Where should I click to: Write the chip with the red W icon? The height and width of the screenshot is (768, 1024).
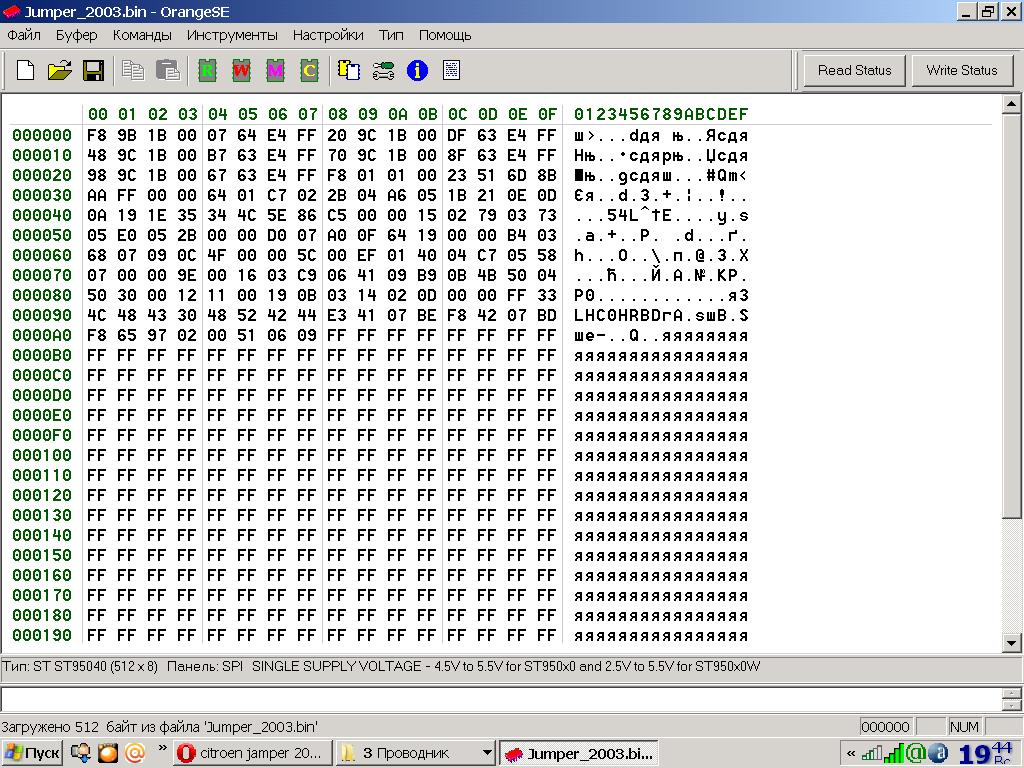pos(241,70)
